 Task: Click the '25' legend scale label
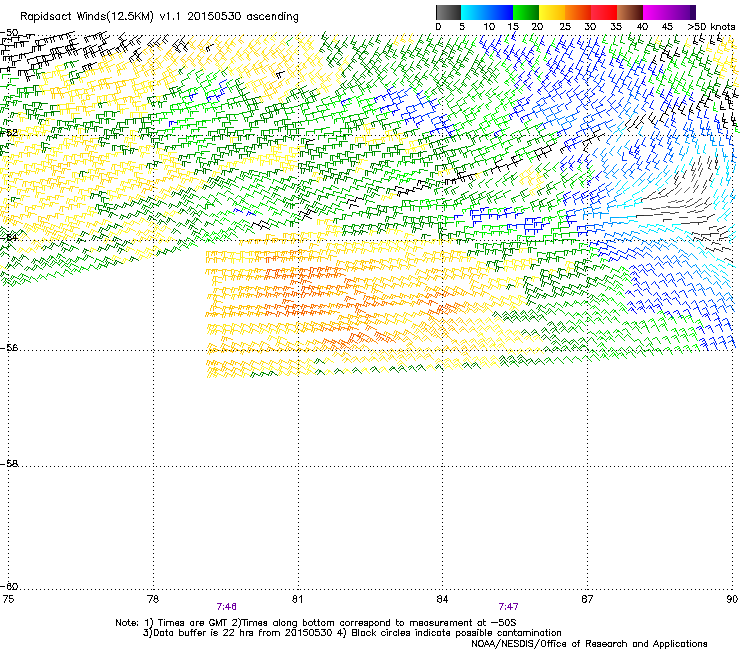point(564,27)
